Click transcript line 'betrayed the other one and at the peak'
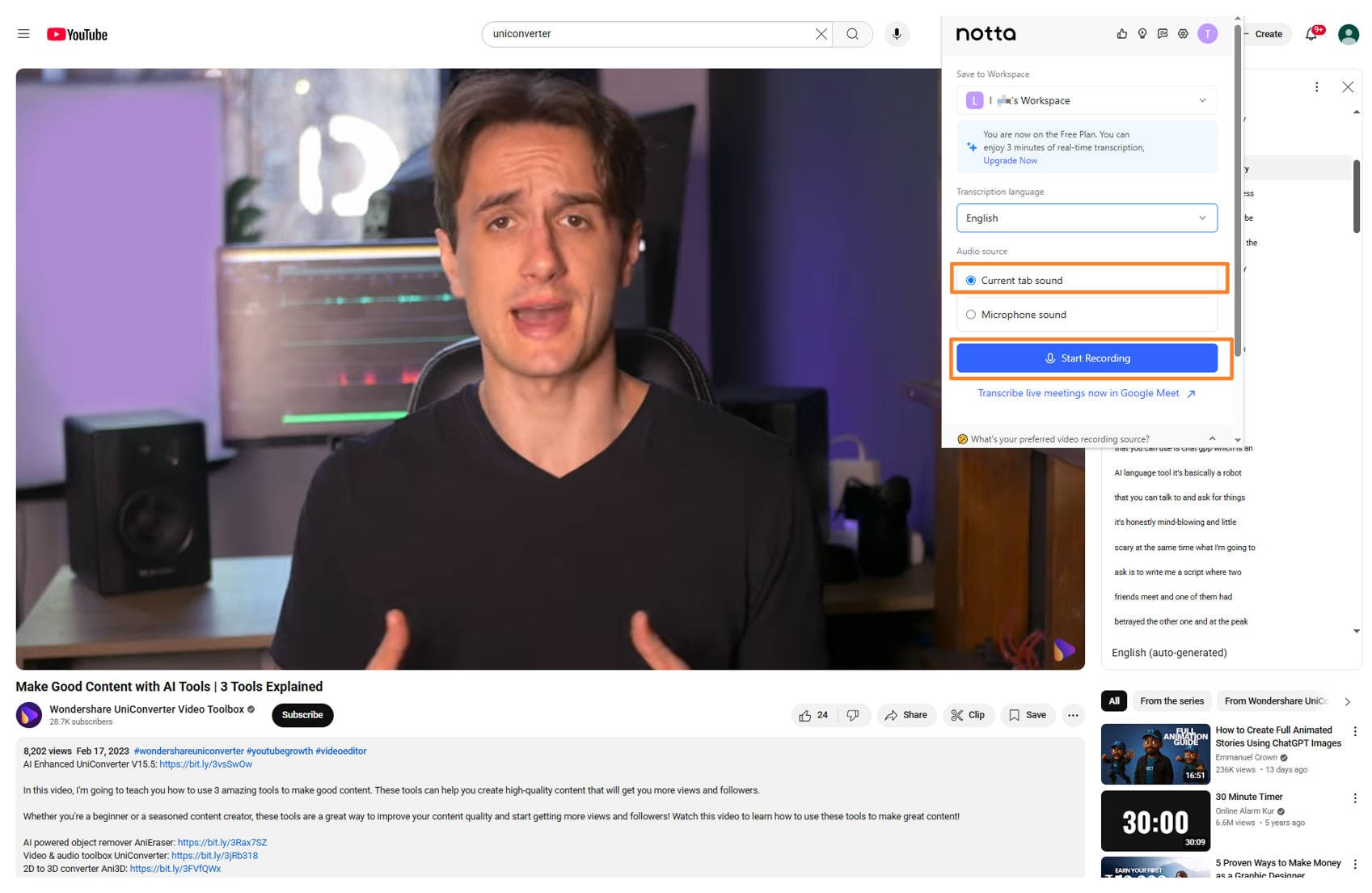Viewport: 1372px width, 893px height. pos(1180,622)
